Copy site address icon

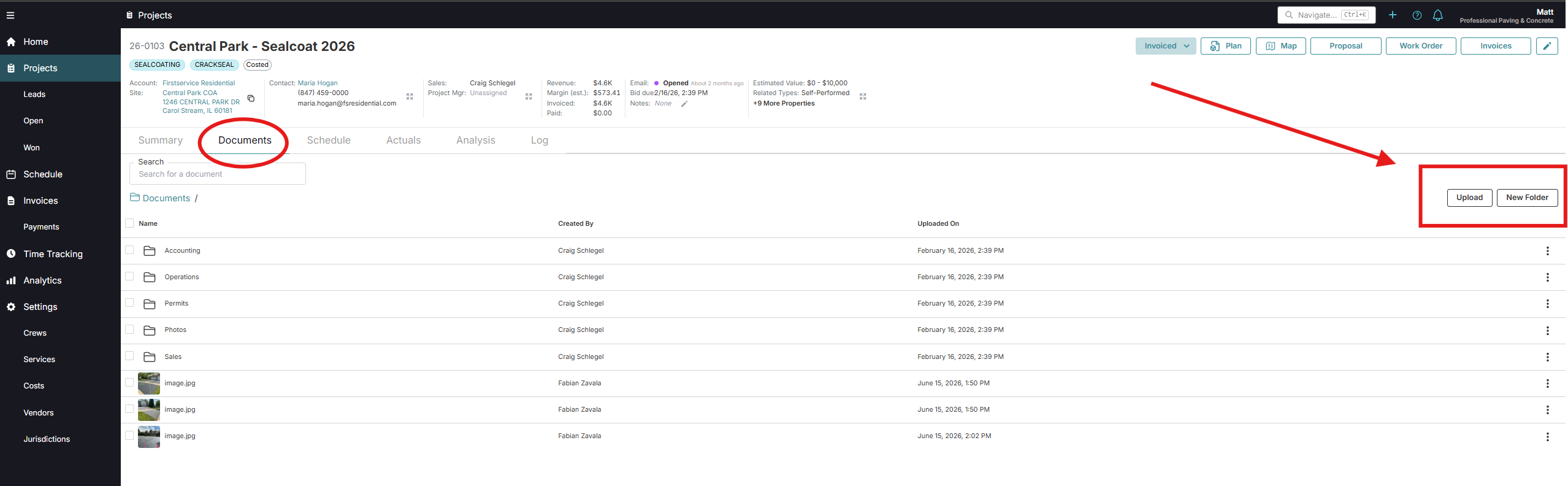(x=251, y=98)
